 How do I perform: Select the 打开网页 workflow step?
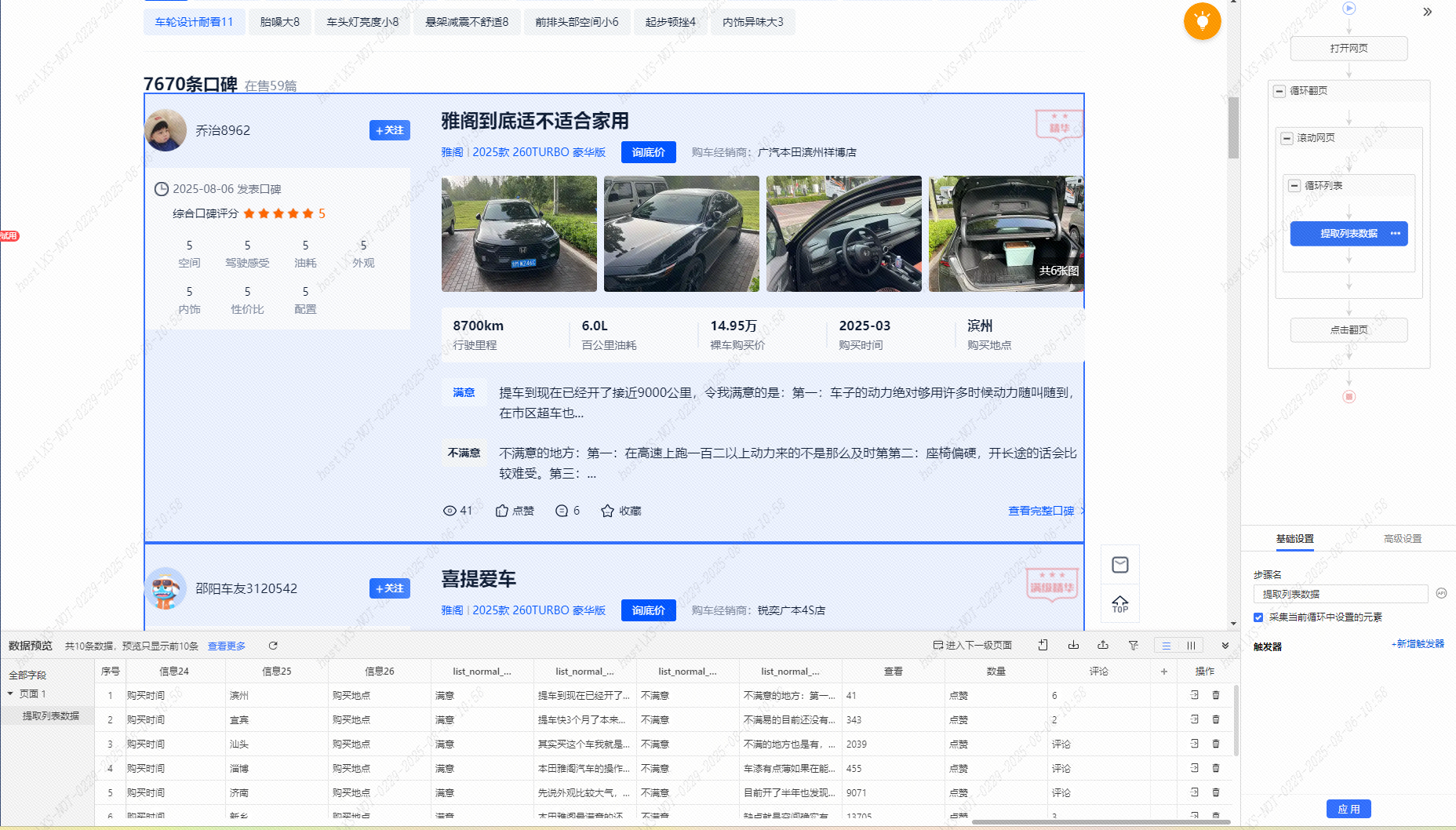pos(1349,49)
